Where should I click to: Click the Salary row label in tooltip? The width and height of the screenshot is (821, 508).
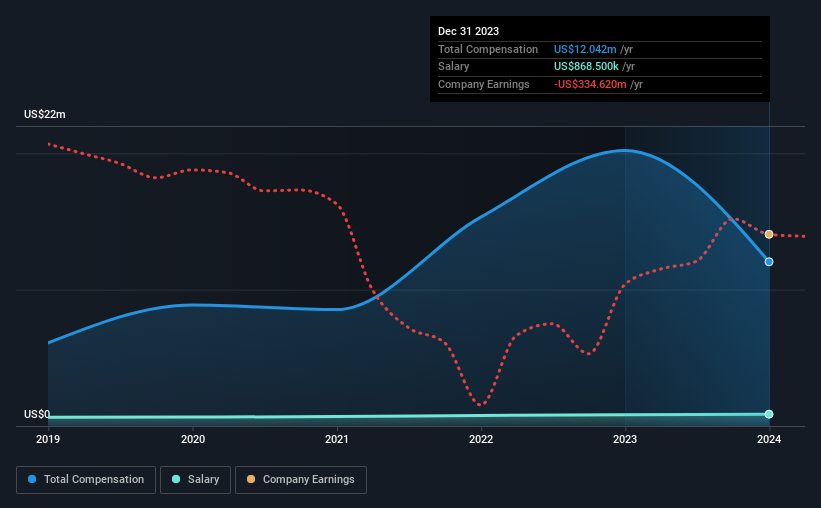(x=453, y=67)
